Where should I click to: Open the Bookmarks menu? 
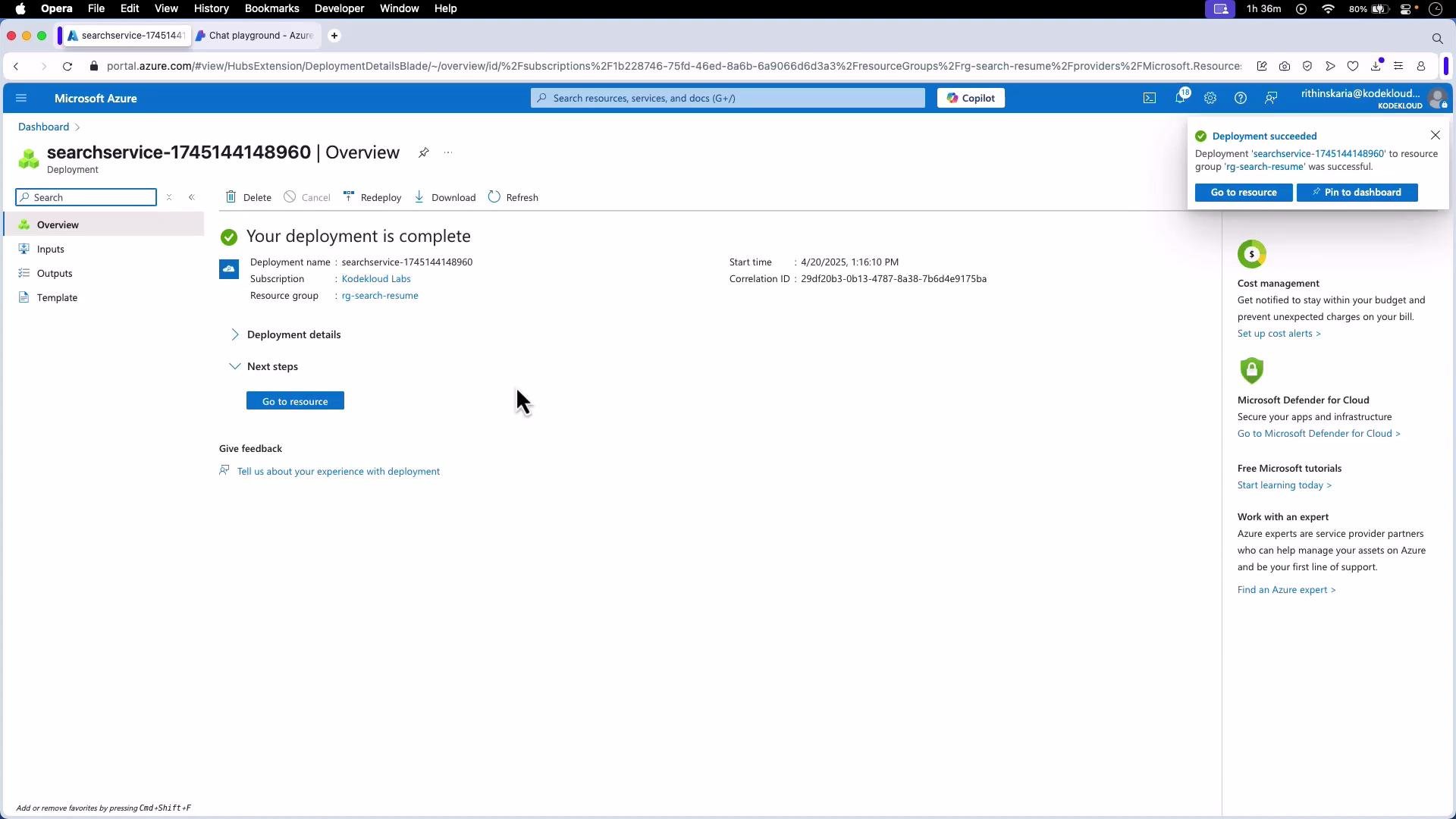[271, 8]
